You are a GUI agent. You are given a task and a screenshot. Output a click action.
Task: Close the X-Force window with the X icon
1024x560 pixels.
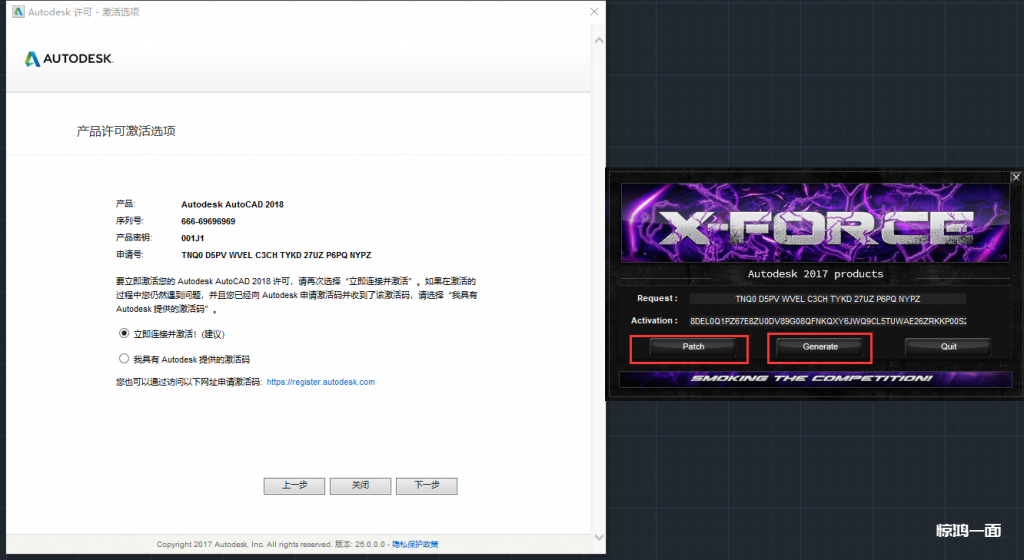click(x=1015, y=177)
